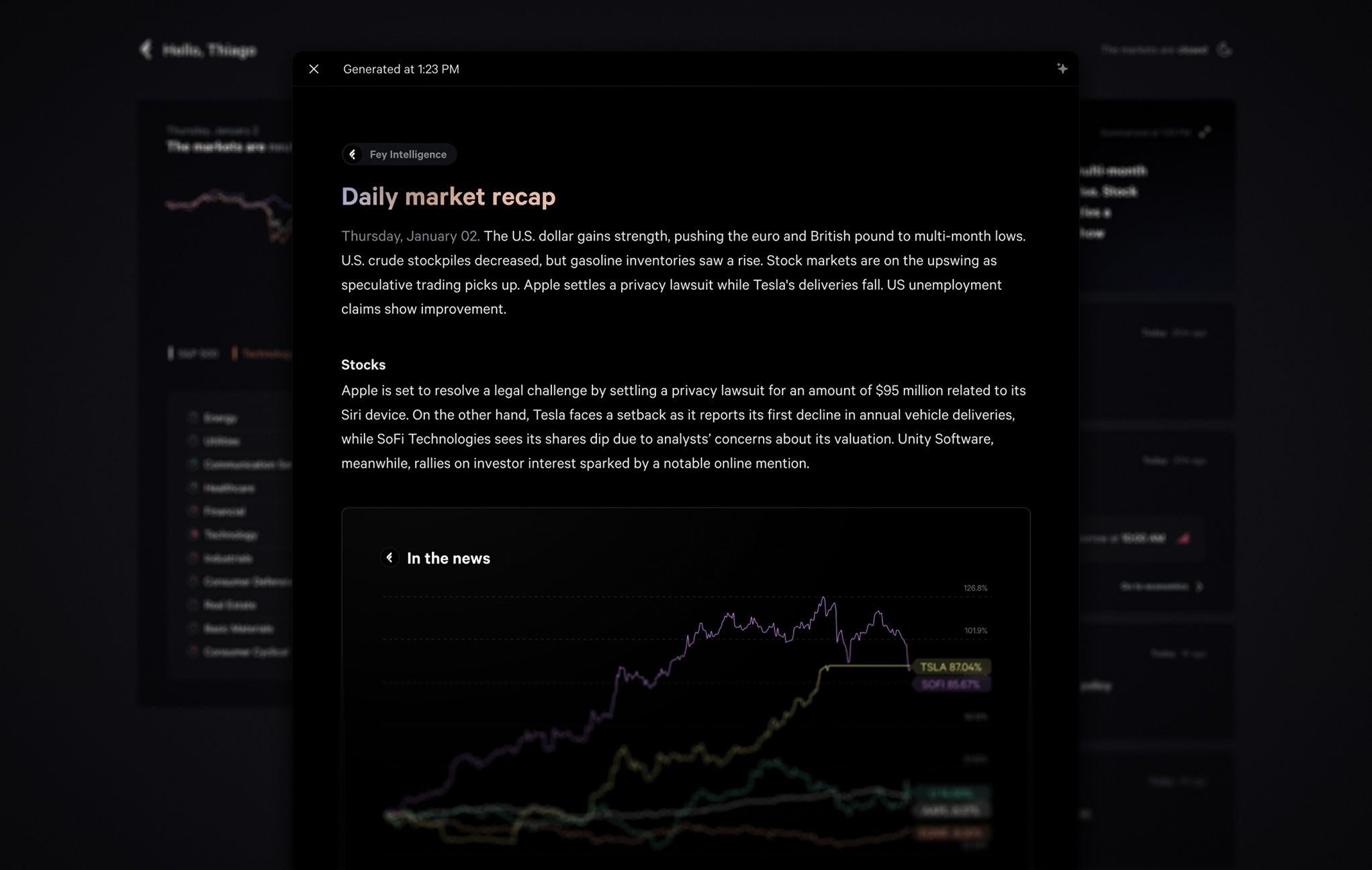1372x870 pixels.
Task: Open the Go to economics link
Action: pos(1154,587)
